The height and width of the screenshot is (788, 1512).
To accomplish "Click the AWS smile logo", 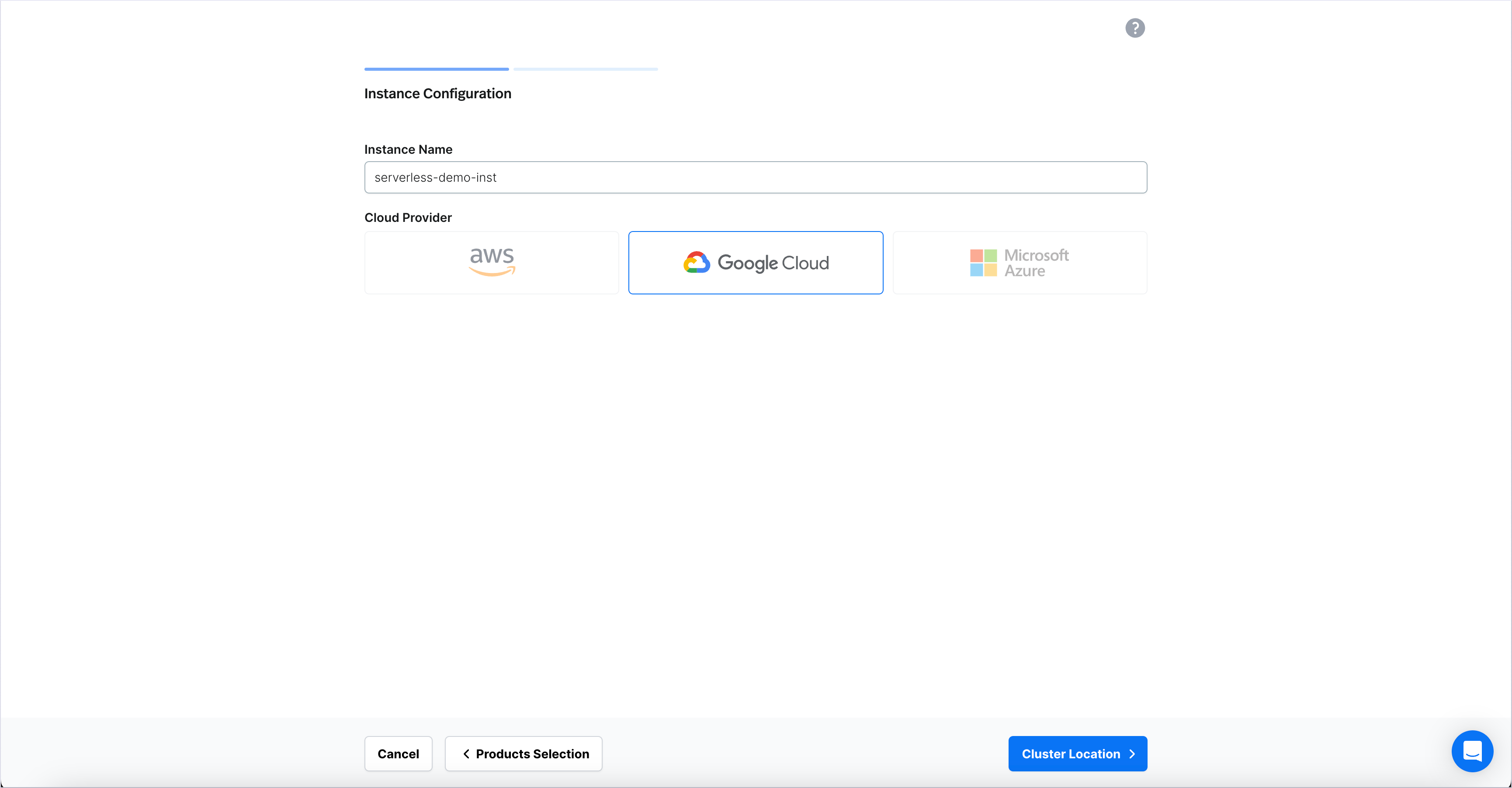I will coord(492,262).
